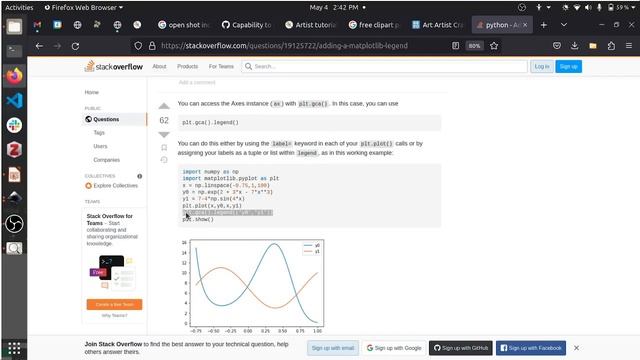Click the 80% zoom level indicator
Screen dimensions: 640x360
[474, 46]
